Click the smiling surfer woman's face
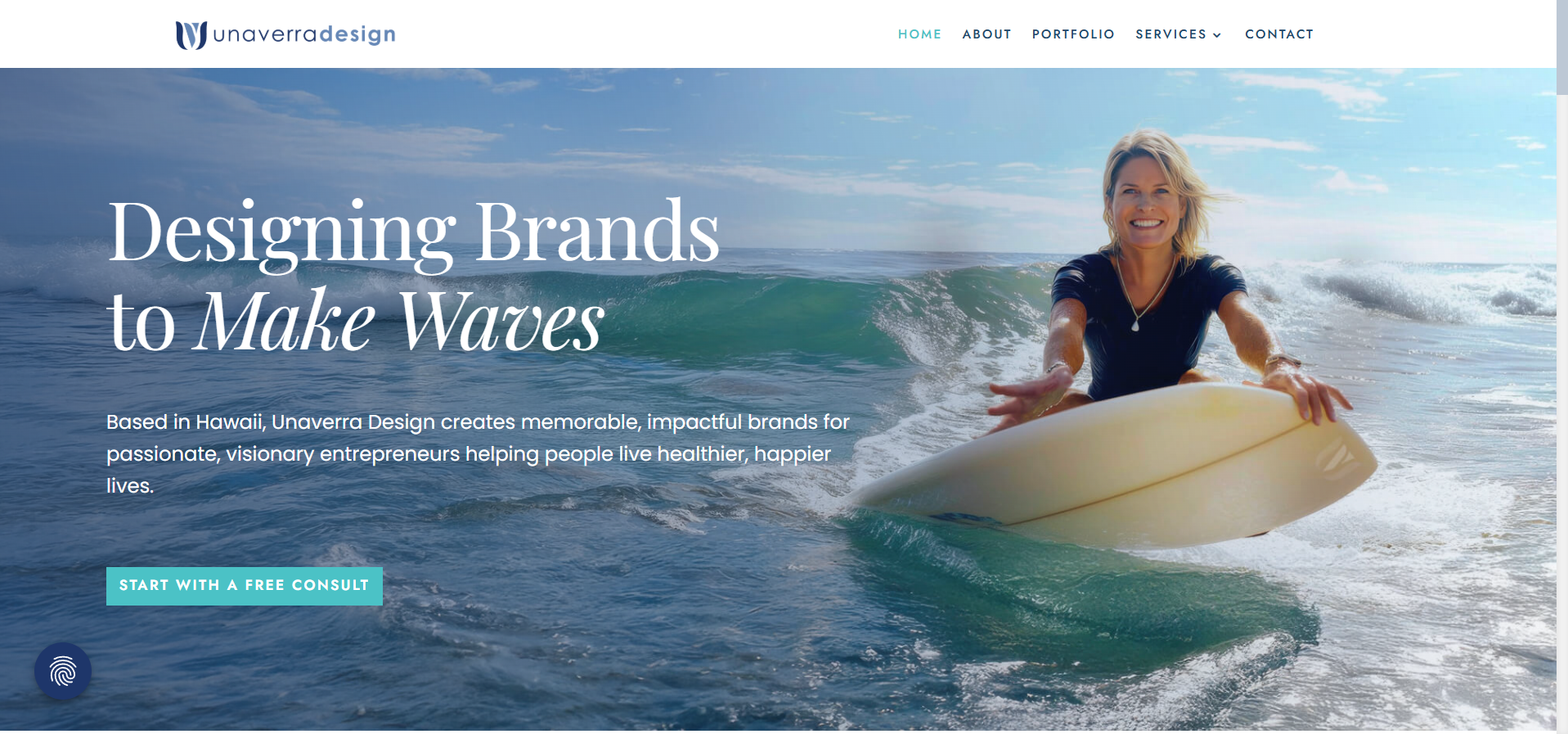Image resolution: width=1568 pixels, height=734 pixels. coord(1146,204)
